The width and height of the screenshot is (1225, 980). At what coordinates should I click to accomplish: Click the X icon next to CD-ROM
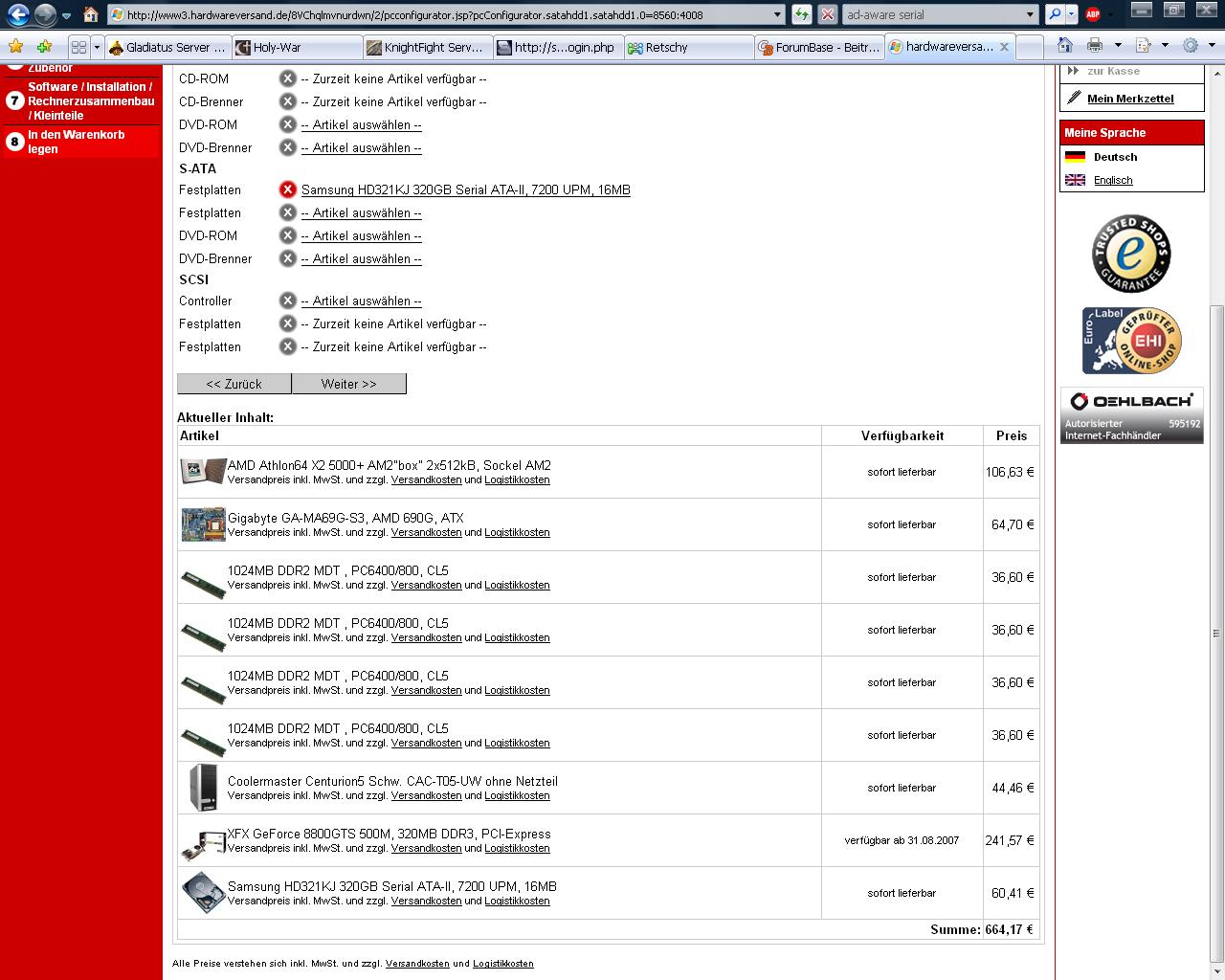click(x=287, y=78)
